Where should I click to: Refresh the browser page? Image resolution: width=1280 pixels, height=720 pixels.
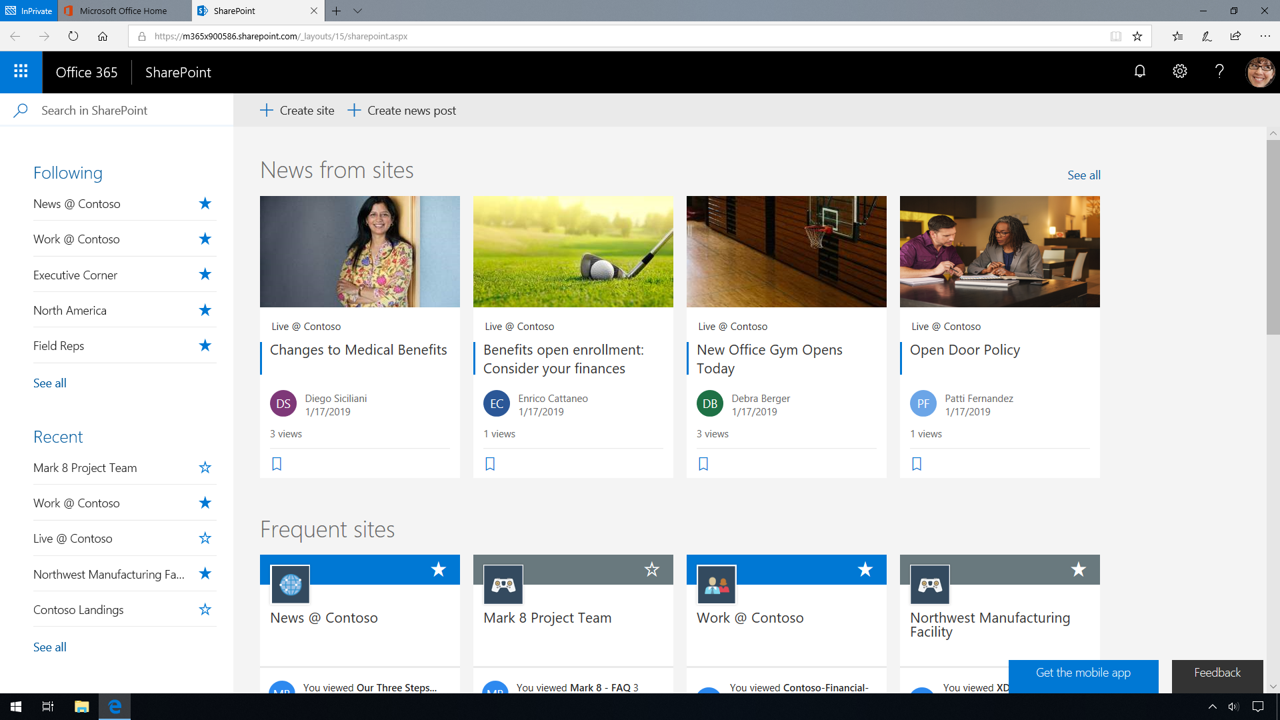pyautogui.click(x=73, y=36)
